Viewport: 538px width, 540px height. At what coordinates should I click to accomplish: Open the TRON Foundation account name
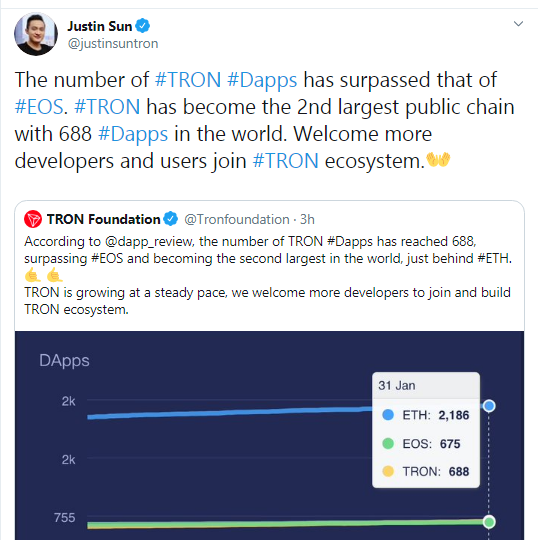coord(103,219)
